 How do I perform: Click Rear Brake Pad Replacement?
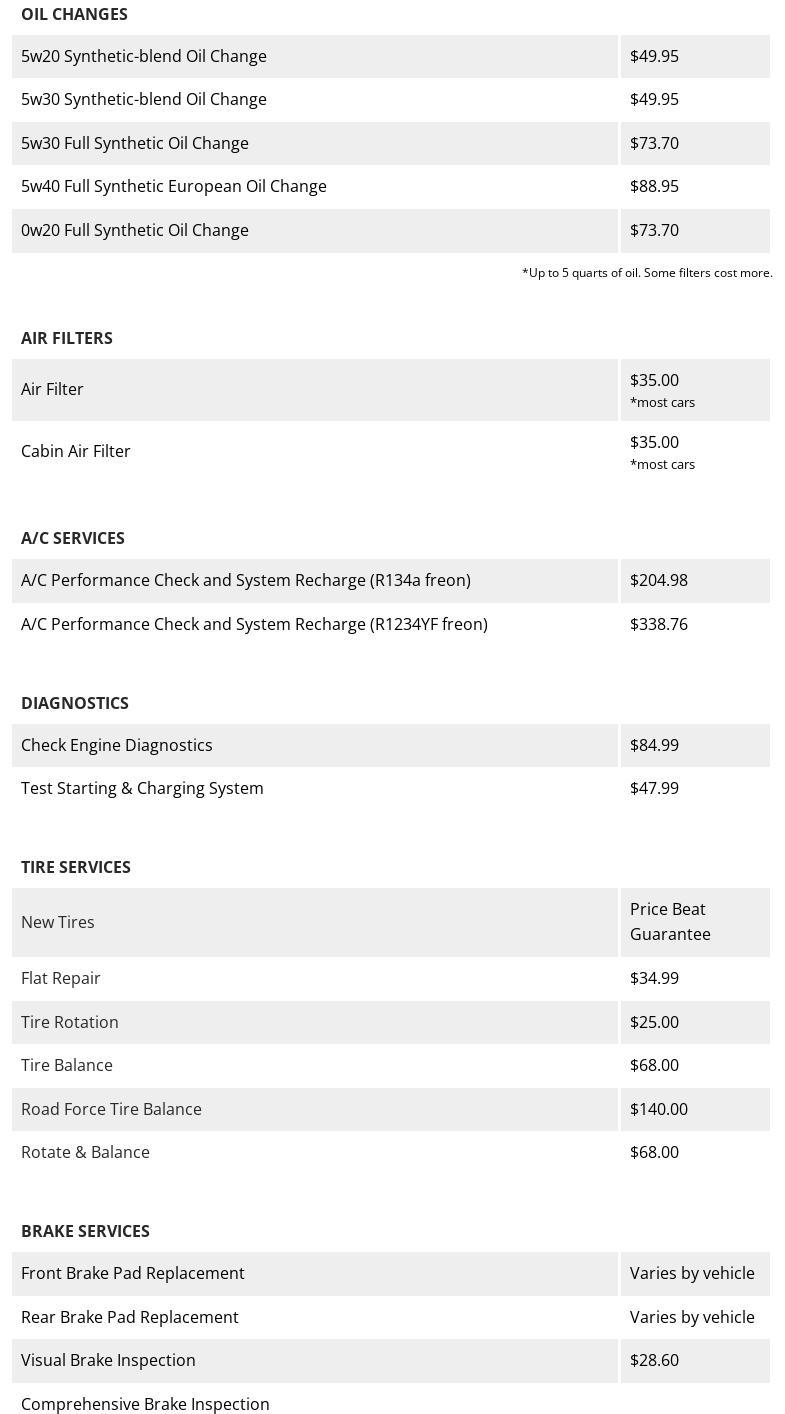[130, 1318]
